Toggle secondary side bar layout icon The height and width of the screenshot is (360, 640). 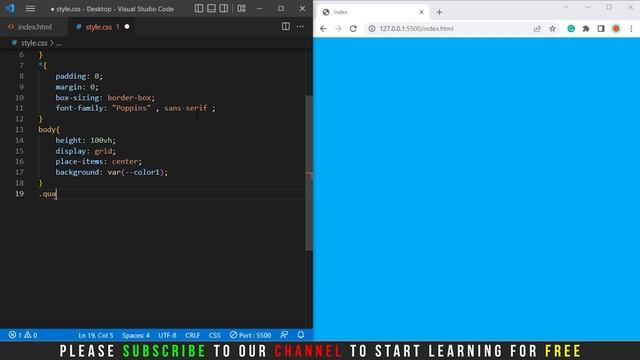[224, 9]
